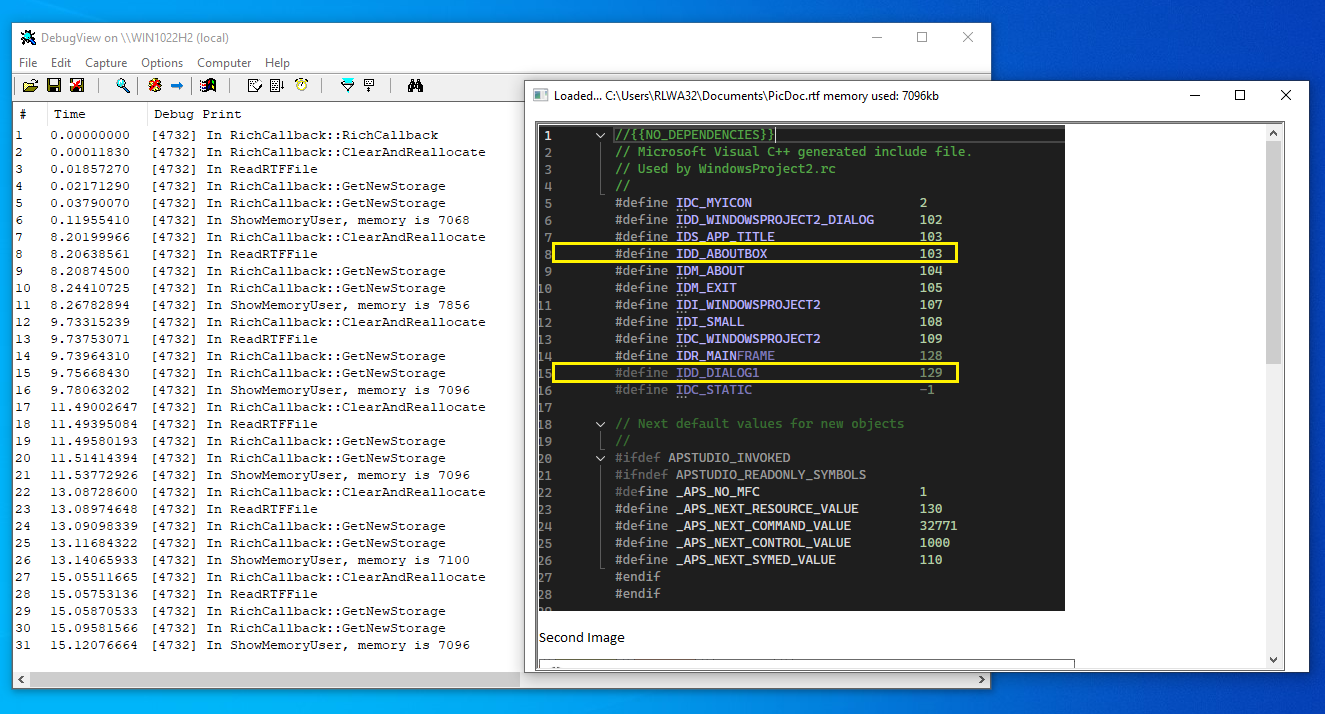Toggle the Capture Kernel gear icon

click(x=155, y=86)
